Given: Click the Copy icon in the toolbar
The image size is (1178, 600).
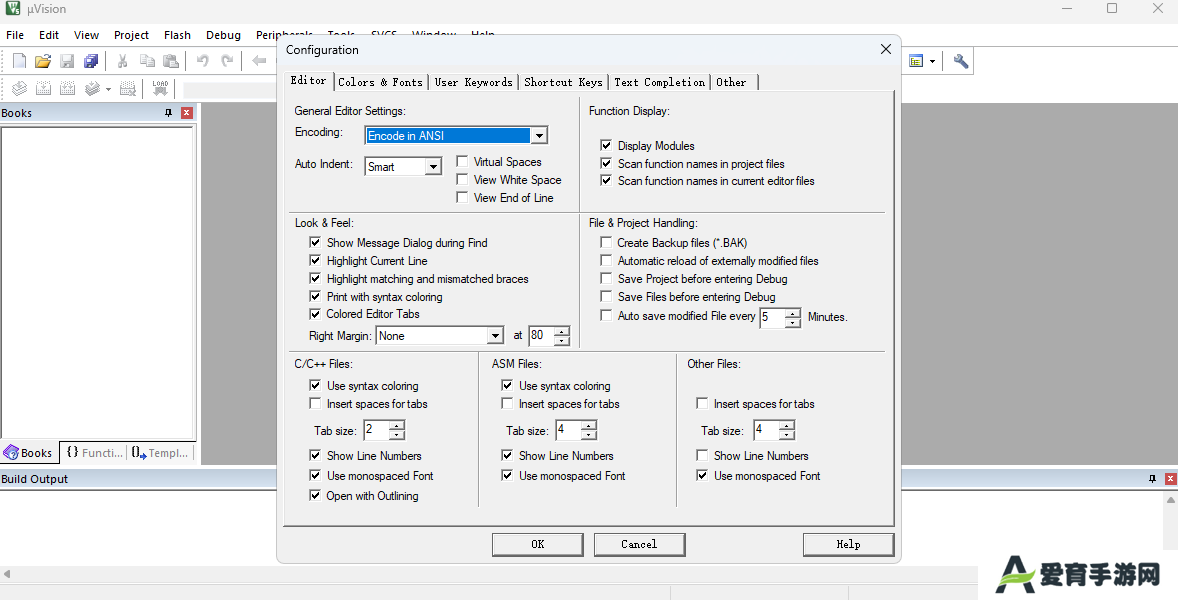Looking at the screenshot, I should [x=147, y=61].
